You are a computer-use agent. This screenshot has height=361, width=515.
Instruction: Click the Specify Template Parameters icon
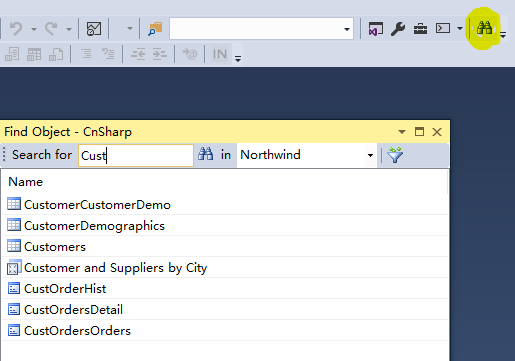click(190, 54)
